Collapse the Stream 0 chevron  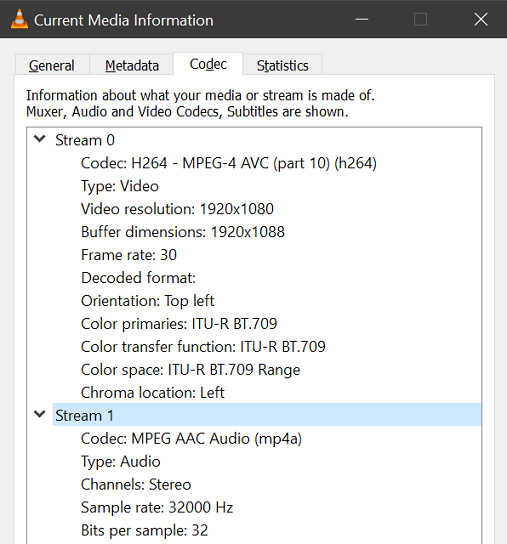[x=40, y=139]
